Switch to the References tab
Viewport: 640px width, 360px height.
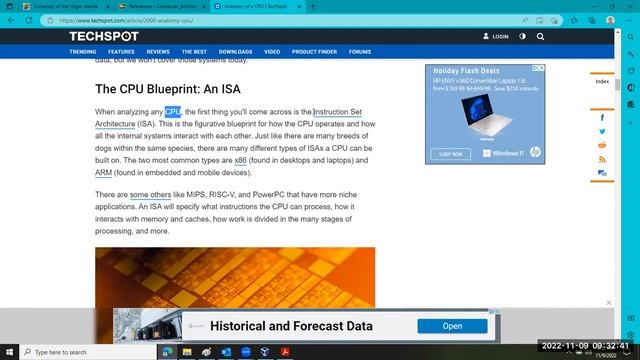click(x=162, y=6)
